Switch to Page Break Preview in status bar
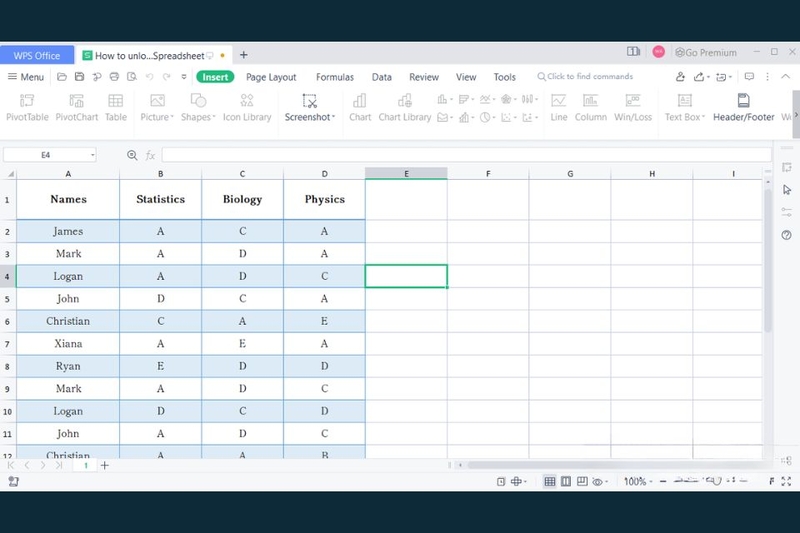This screenshot has height=533, width=800. click(582, 481)
